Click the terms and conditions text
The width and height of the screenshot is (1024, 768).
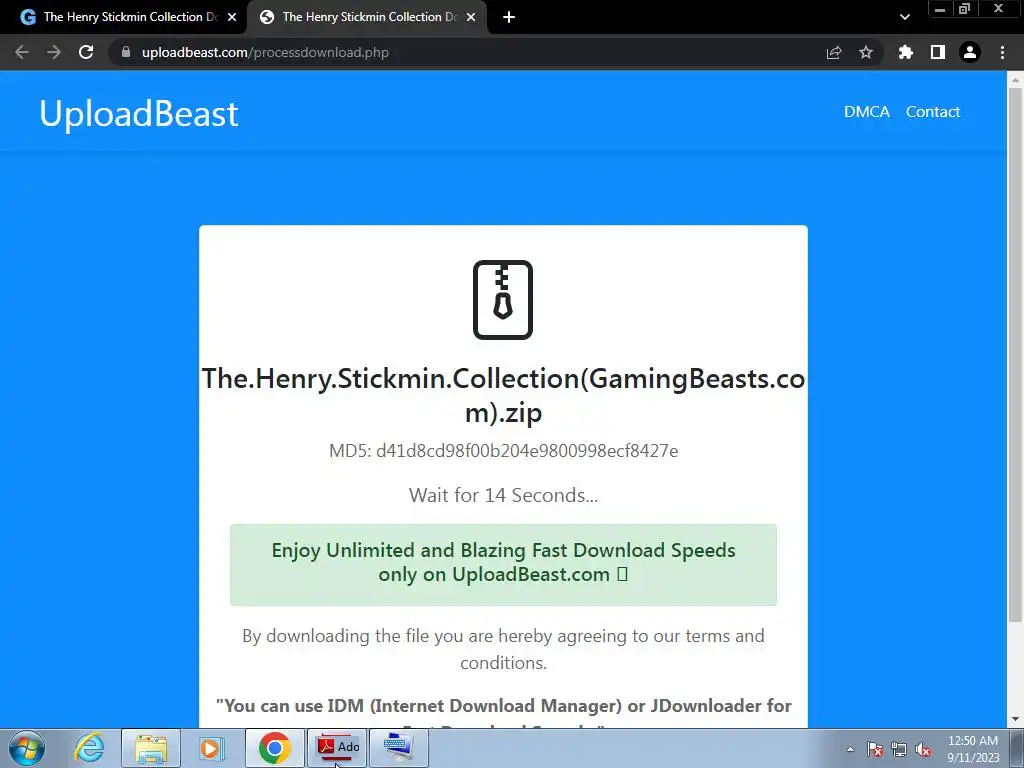pyautogui.click(x=503, y=649)
